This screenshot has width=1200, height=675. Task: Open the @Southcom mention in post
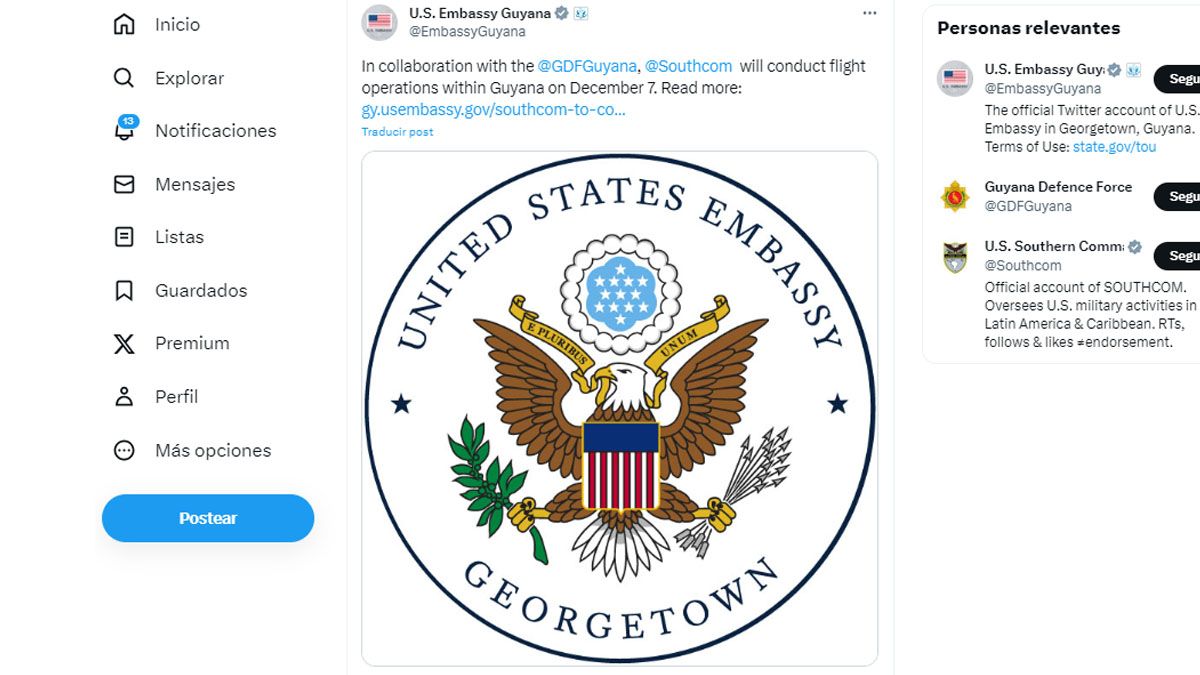687,66
